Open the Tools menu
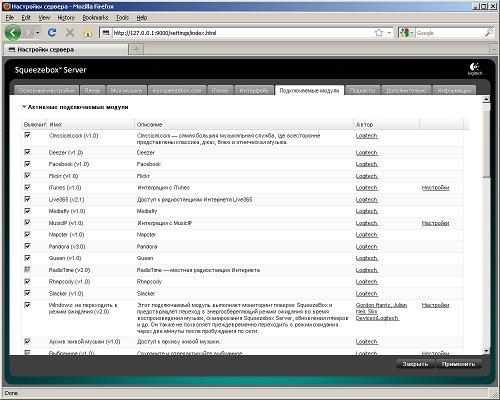 pos(122,18)
